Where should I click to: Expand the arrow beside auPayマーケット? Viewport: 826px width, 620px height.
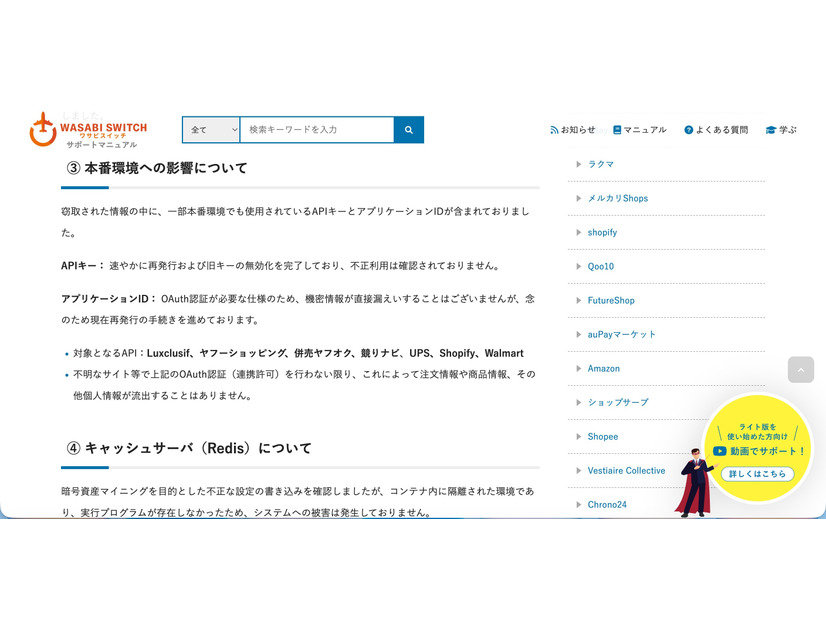(x=578, y=334)
